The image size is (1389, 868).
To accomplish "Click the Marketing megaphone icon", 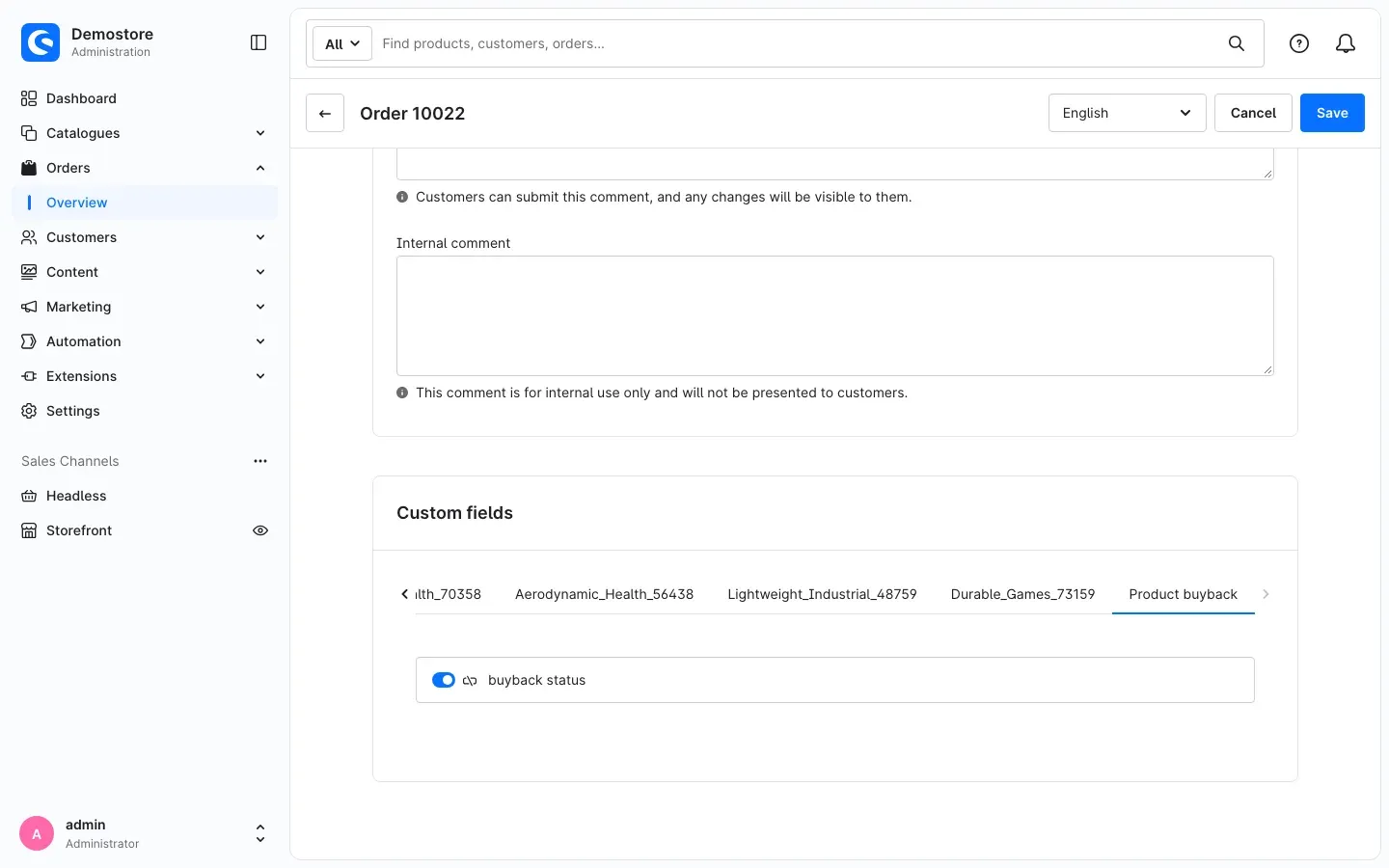I will tap(29, 307).
